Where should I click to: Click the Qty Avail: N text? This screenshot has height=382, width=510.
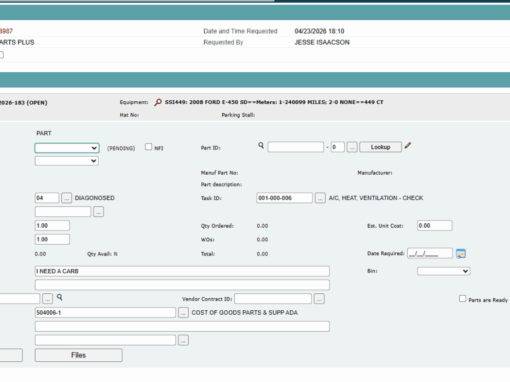[x=102, y=254]
